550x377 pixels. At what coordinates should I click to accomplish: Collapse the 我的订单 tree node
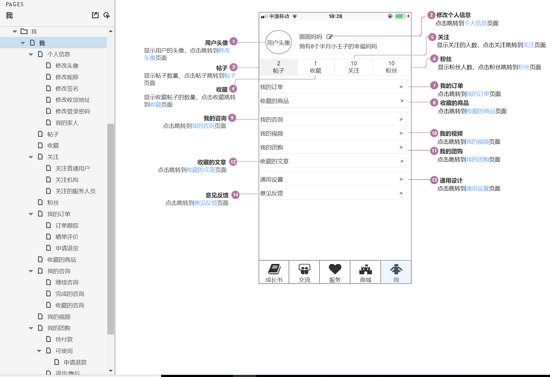31,214
